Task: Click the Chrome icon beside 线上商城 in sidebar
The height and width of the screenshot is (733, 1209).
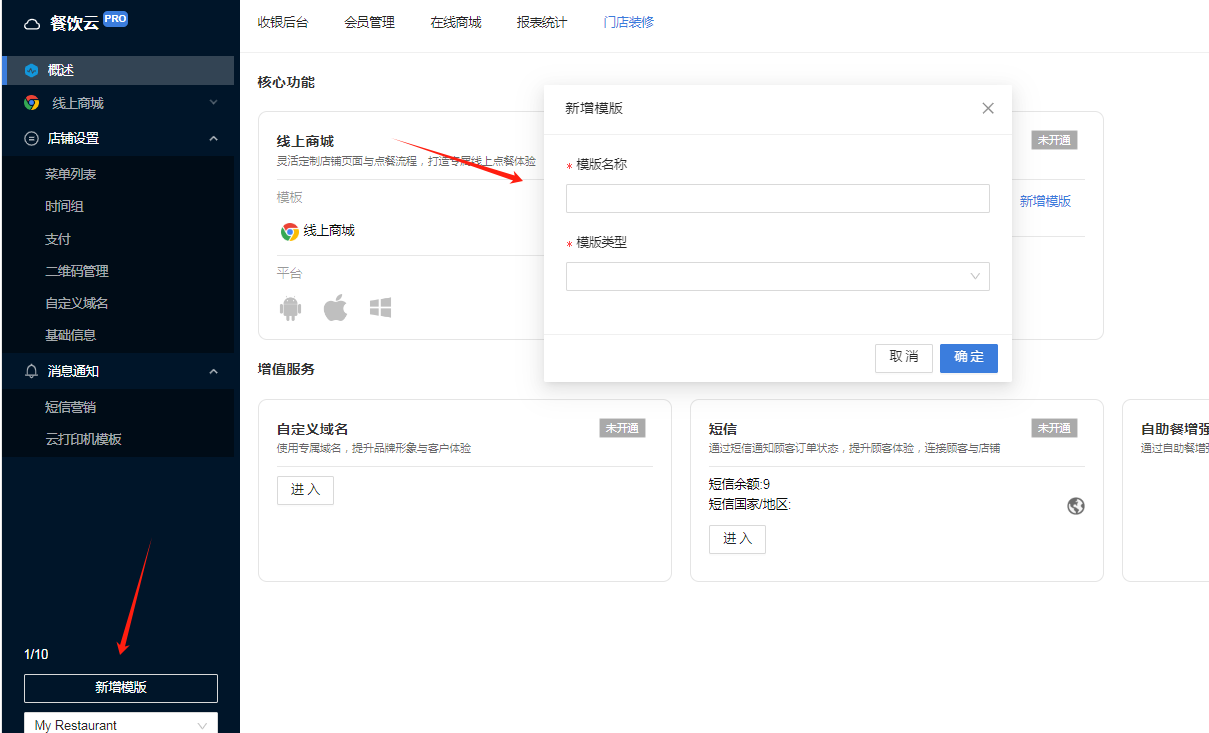Action: click(32, 103)
